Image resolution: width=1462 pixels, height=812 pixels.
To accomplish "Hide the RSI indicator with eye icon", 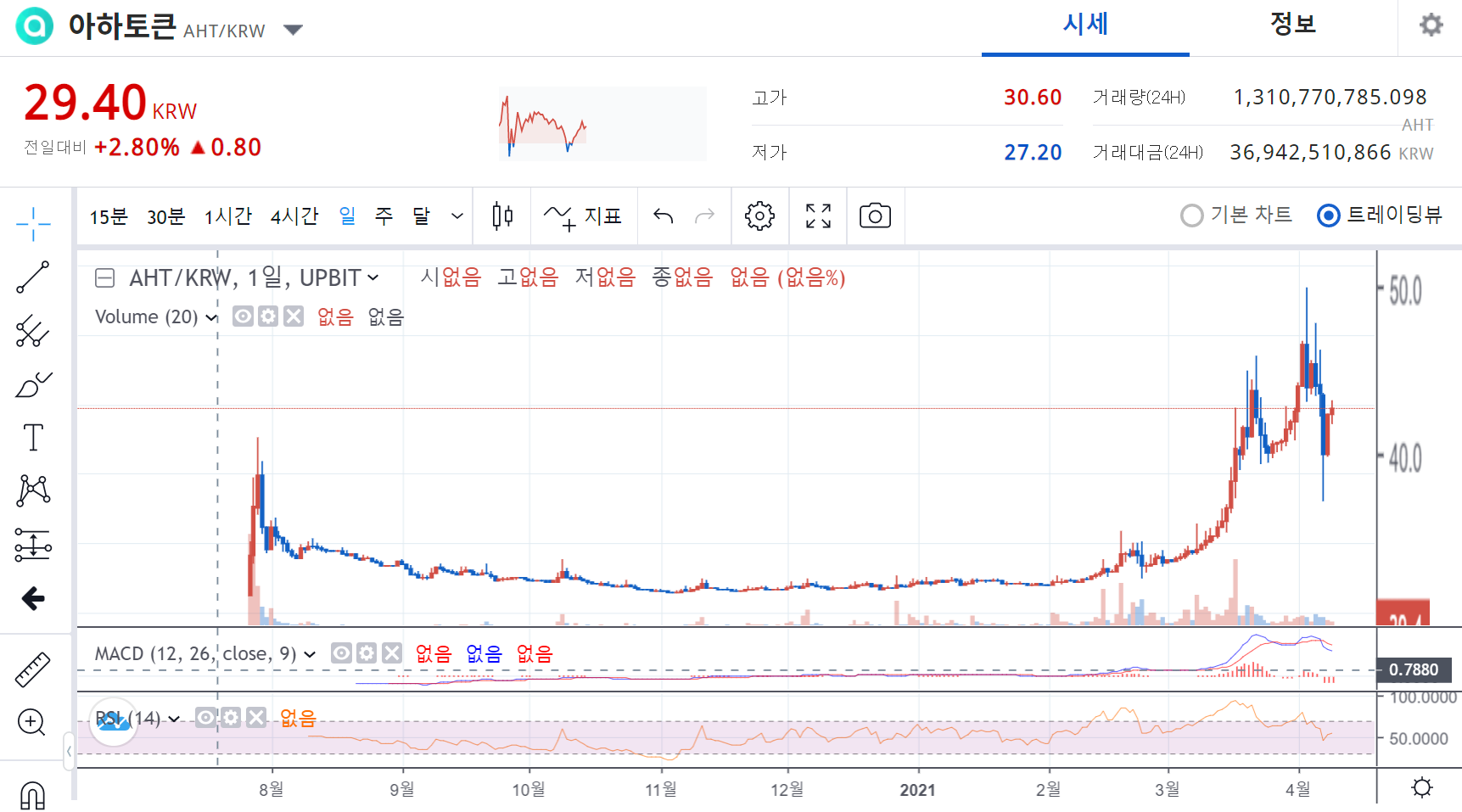I will click(205, 718).
